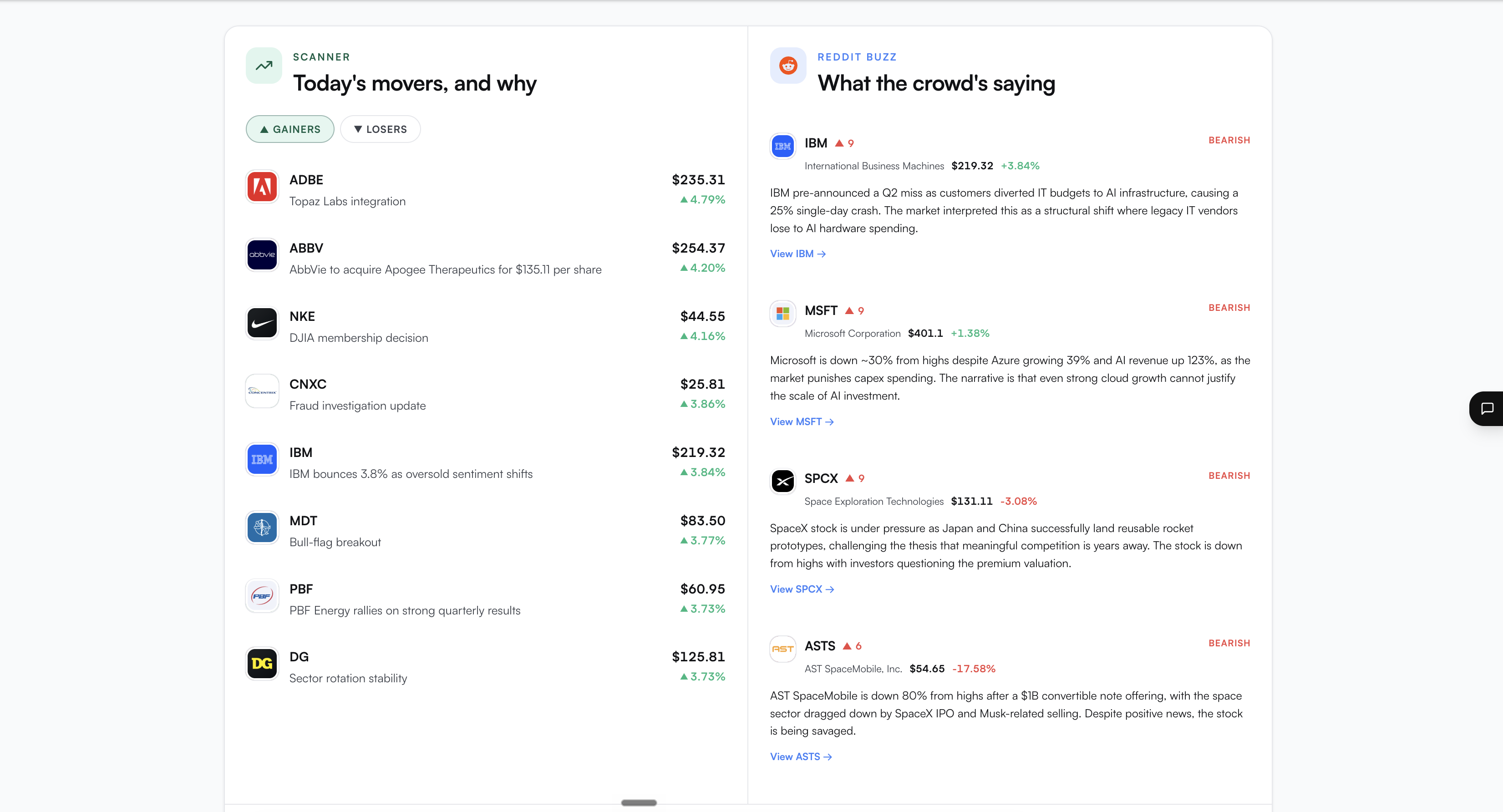
Task: Click the NKE ticker name
Action: click(302, 316)
